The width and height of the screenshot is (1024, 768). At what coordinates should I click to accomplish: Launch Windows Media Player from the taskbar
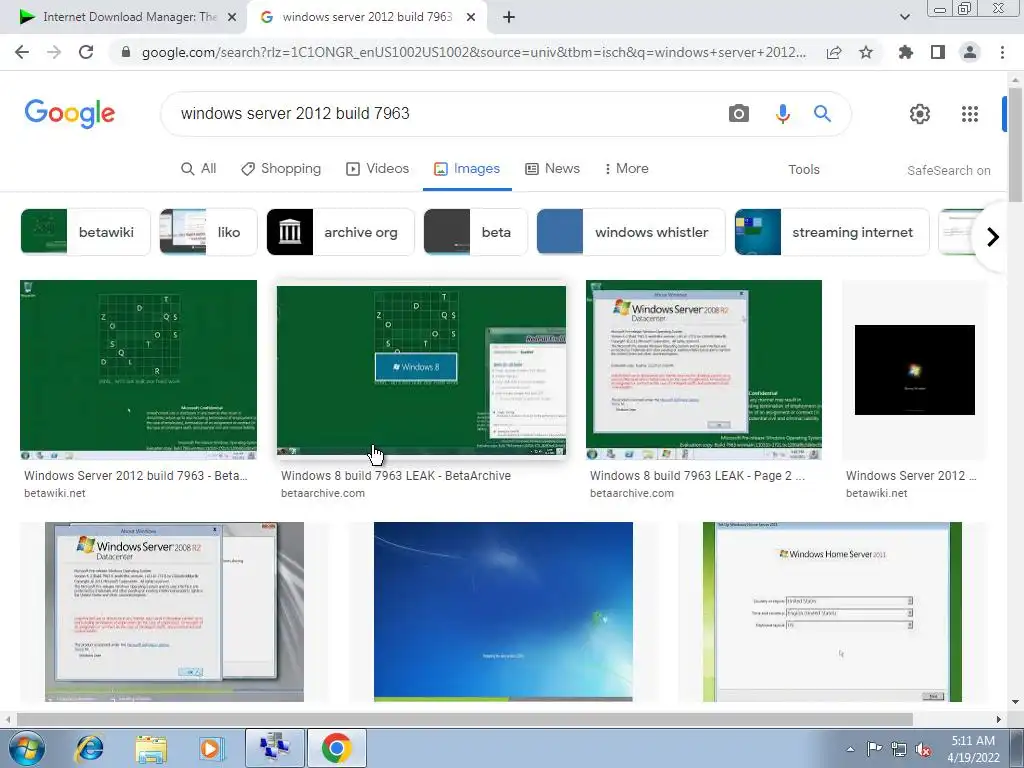click(x=211, y=748)
